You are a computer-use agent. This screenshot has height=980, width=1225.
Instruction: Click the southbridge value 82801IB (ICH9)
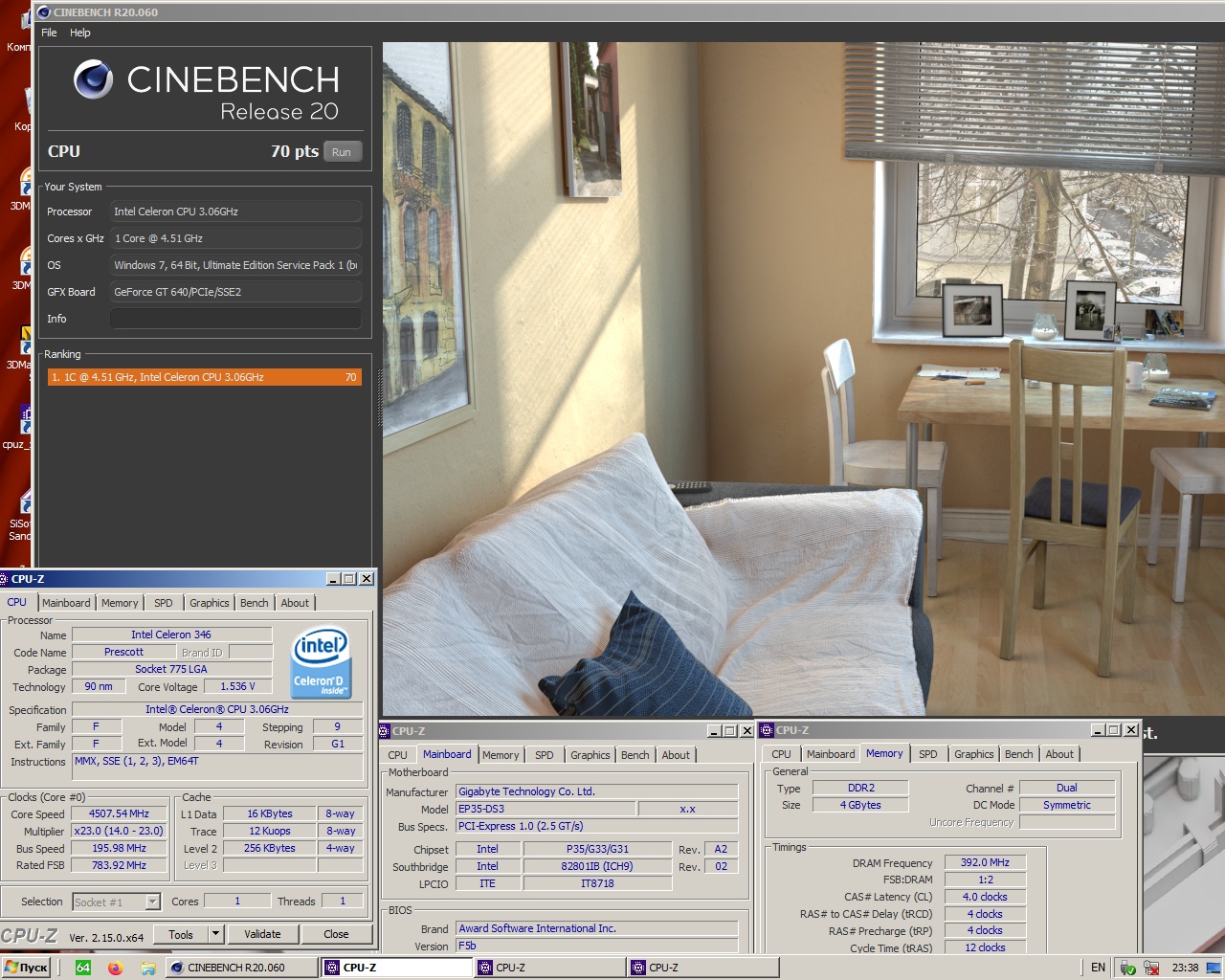[597, 866]
